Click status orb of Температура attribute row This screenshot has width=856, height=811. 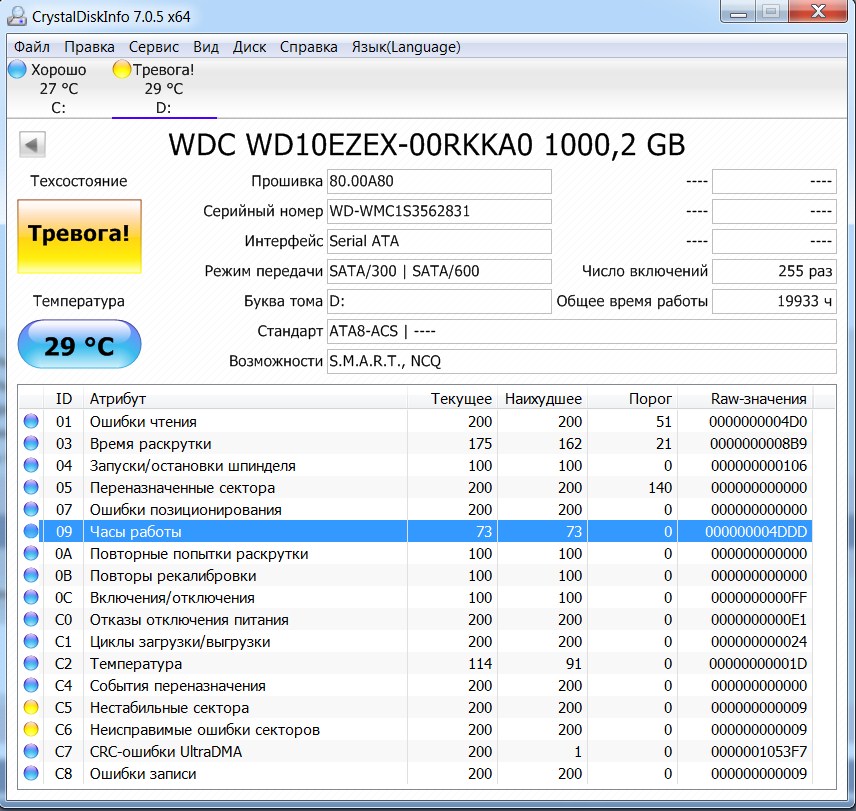coord(31,664)
